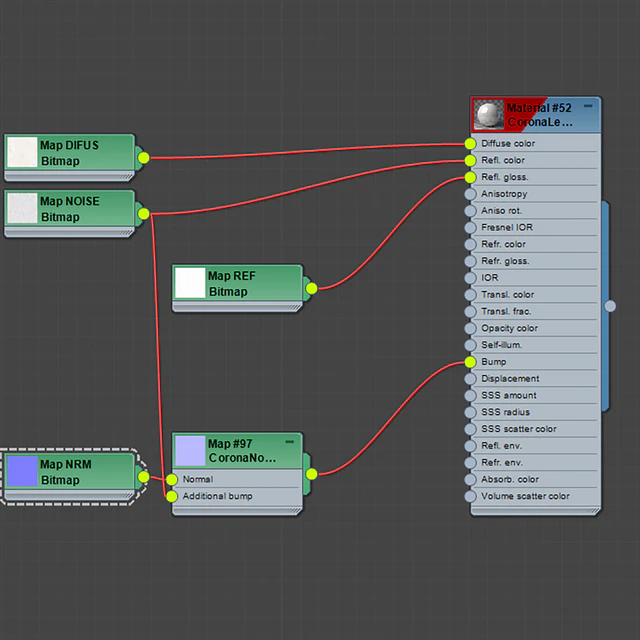This screenshot has width=640, height=640.
Task: Select the Opacity color slot
Action: (535, 328)
